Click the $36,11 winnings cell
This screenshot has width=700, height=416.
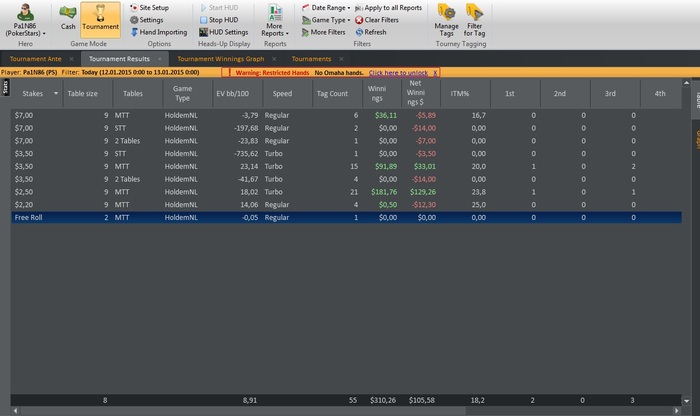386,115
